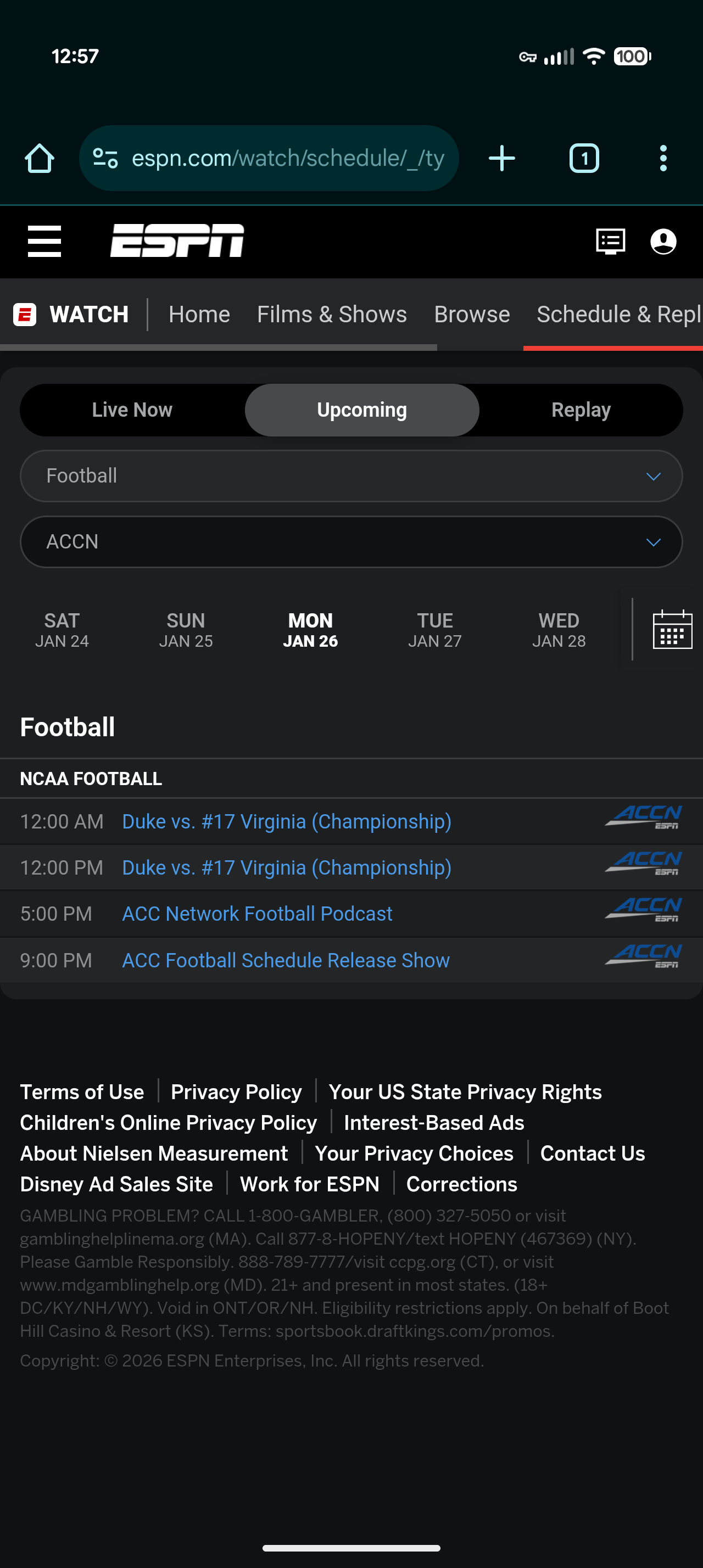
Task: Tap the browser address bar
Action: click(286, 158)
